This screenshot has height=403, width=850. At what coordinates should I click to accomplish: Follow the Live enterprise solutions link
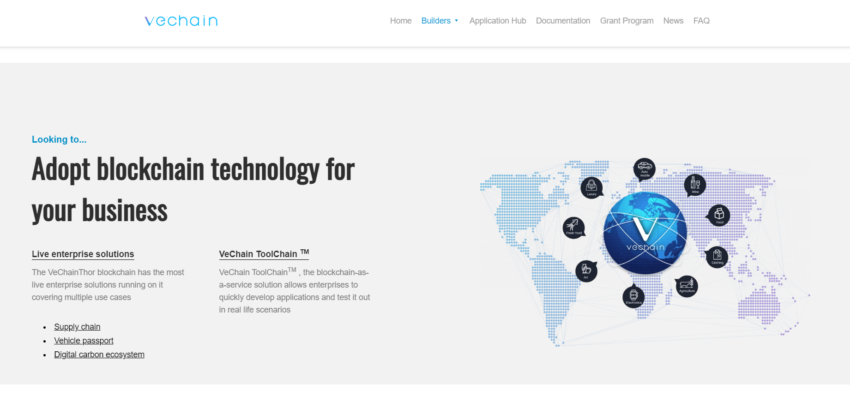coord(83,254)
